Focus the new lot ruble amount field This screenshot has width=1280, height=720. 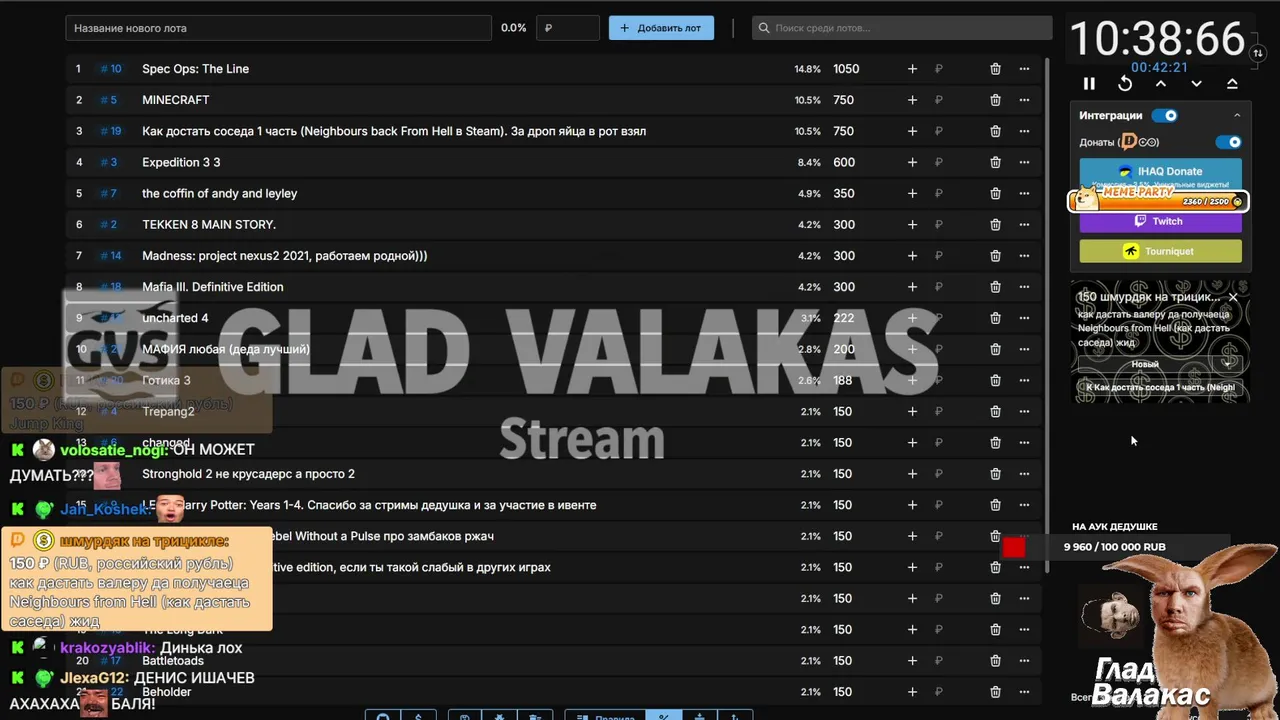click(567, 28)
